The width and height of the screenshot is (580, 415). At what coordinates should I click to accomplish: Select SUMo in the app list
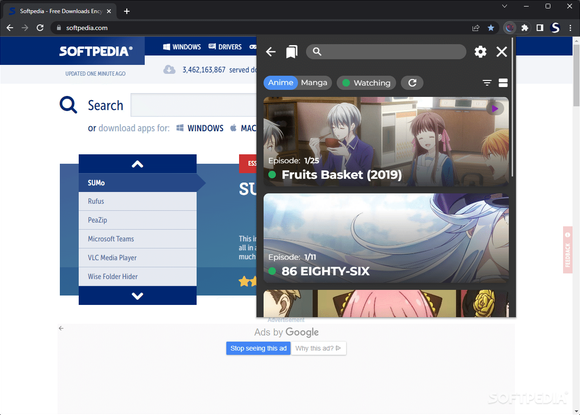138,183
